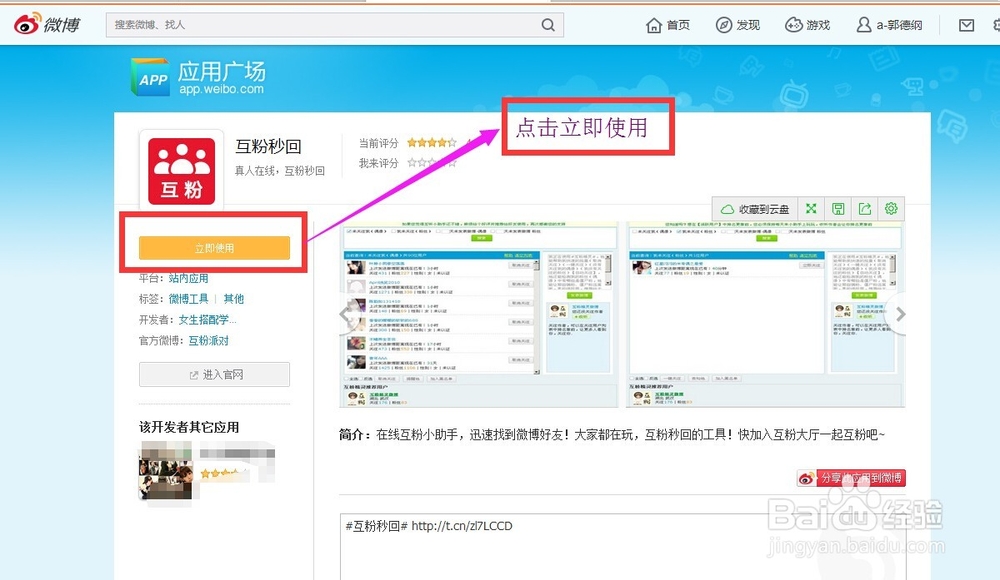Rate the app with 我来评分 stars
The width and height of the screenshot is (1000, 580).
(432, 163)
